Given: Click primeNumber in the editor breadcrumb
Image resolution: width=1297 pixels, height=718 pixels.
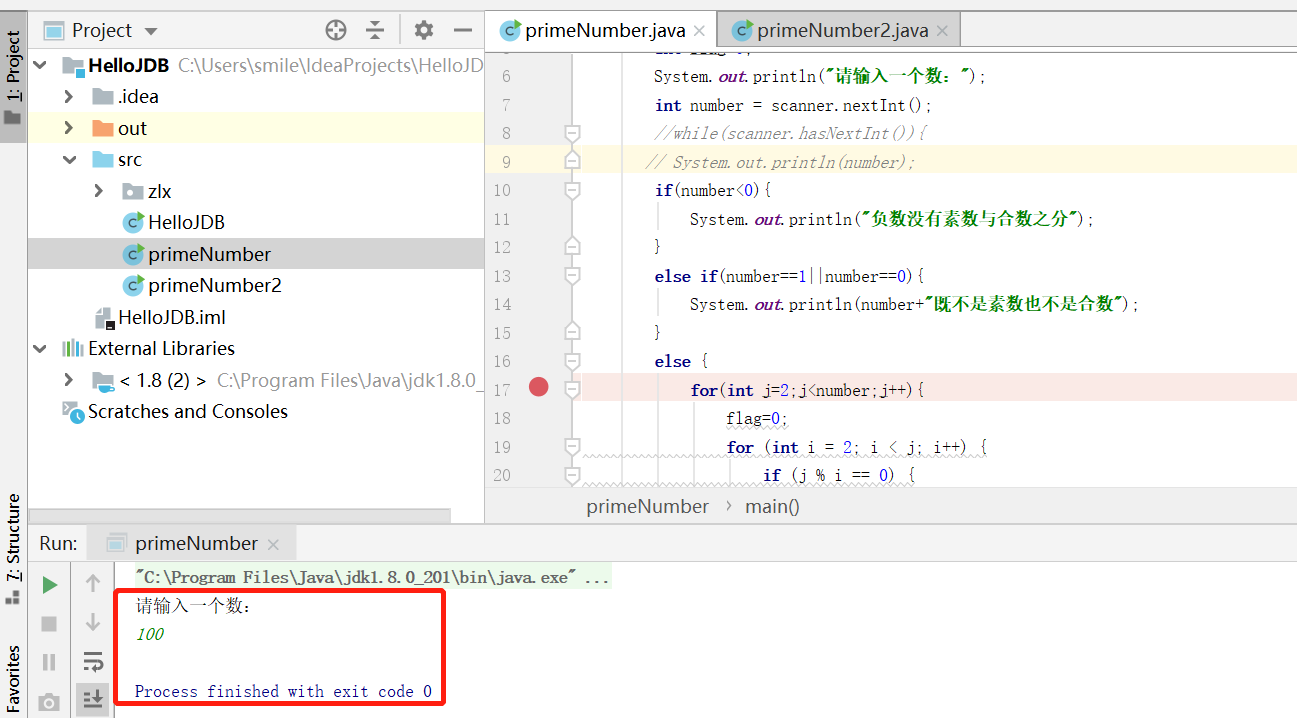Looking at the screenshot, I should (648, 506).
